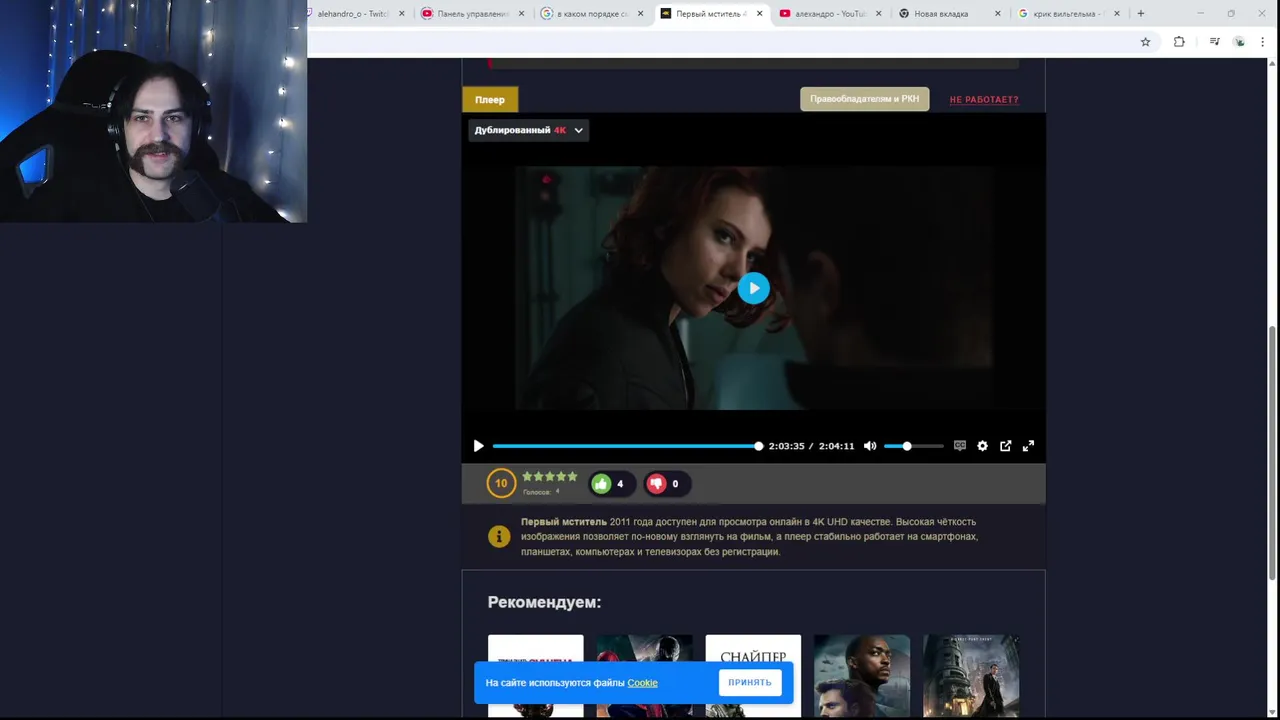This screenshot has height=720, width=1280.
Task: Click the green thumbs up icon
Action: [601, 484]
